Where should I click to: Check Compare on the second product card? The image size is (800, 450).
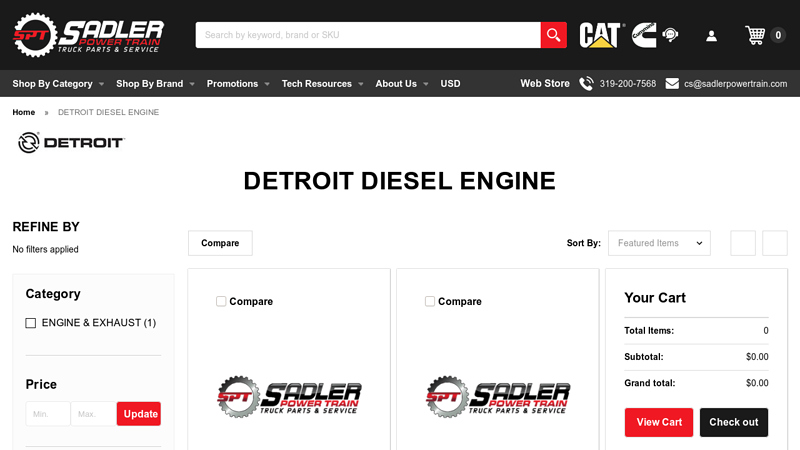click(430, 302)
